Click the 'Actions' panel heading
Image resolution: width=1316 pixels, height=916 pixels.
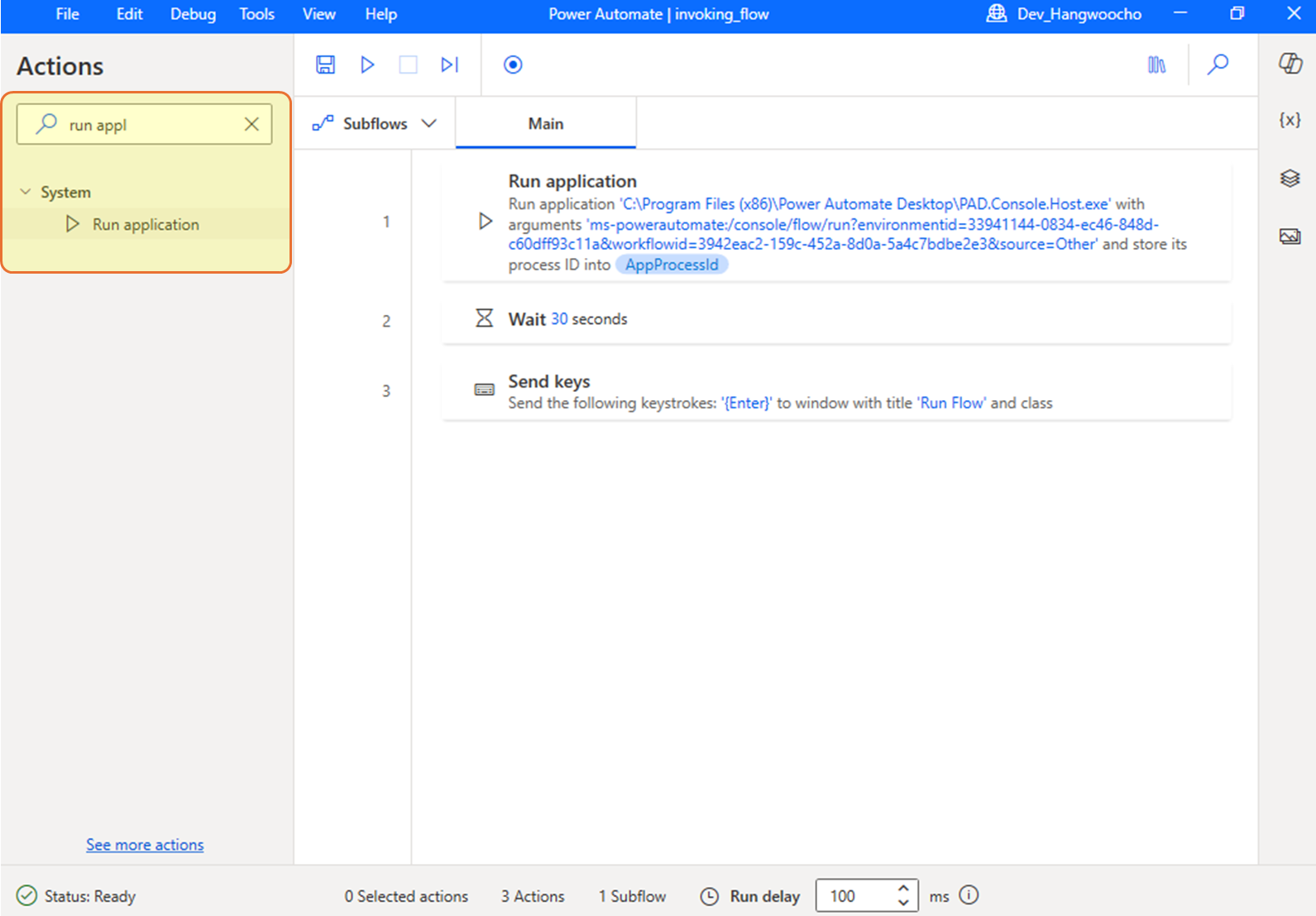pyautogui.click(x=60, y=66)
